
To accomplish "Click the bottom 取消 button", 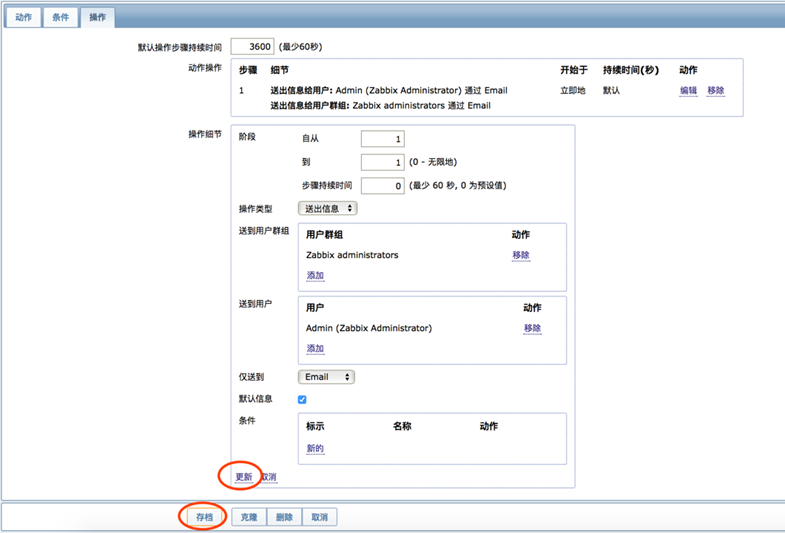I will pyautogui.click(x=319, y=517).
